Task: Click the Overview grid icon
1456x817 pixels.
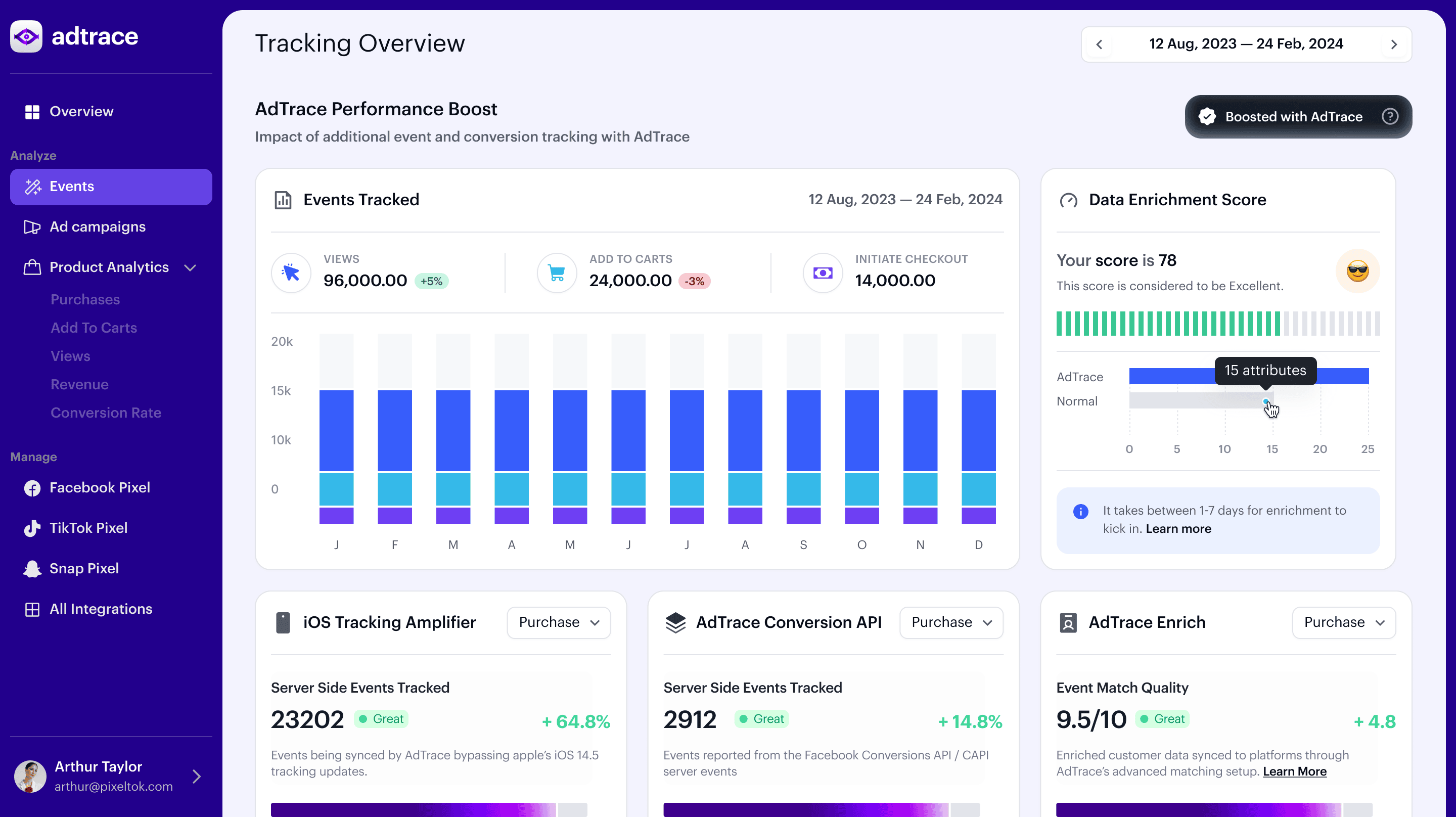Action: 32,112
